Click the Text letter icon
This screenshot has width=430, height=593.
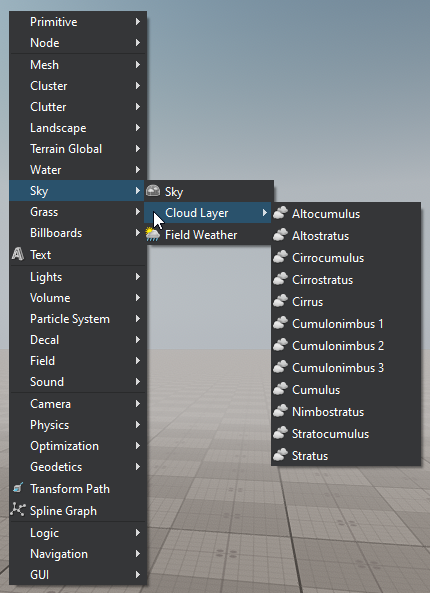click(x=18, y=254)
